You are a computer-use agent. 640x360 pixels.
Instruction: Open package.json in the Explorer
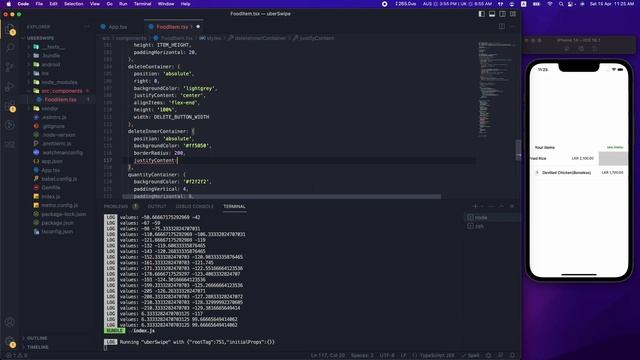point(58,223)
